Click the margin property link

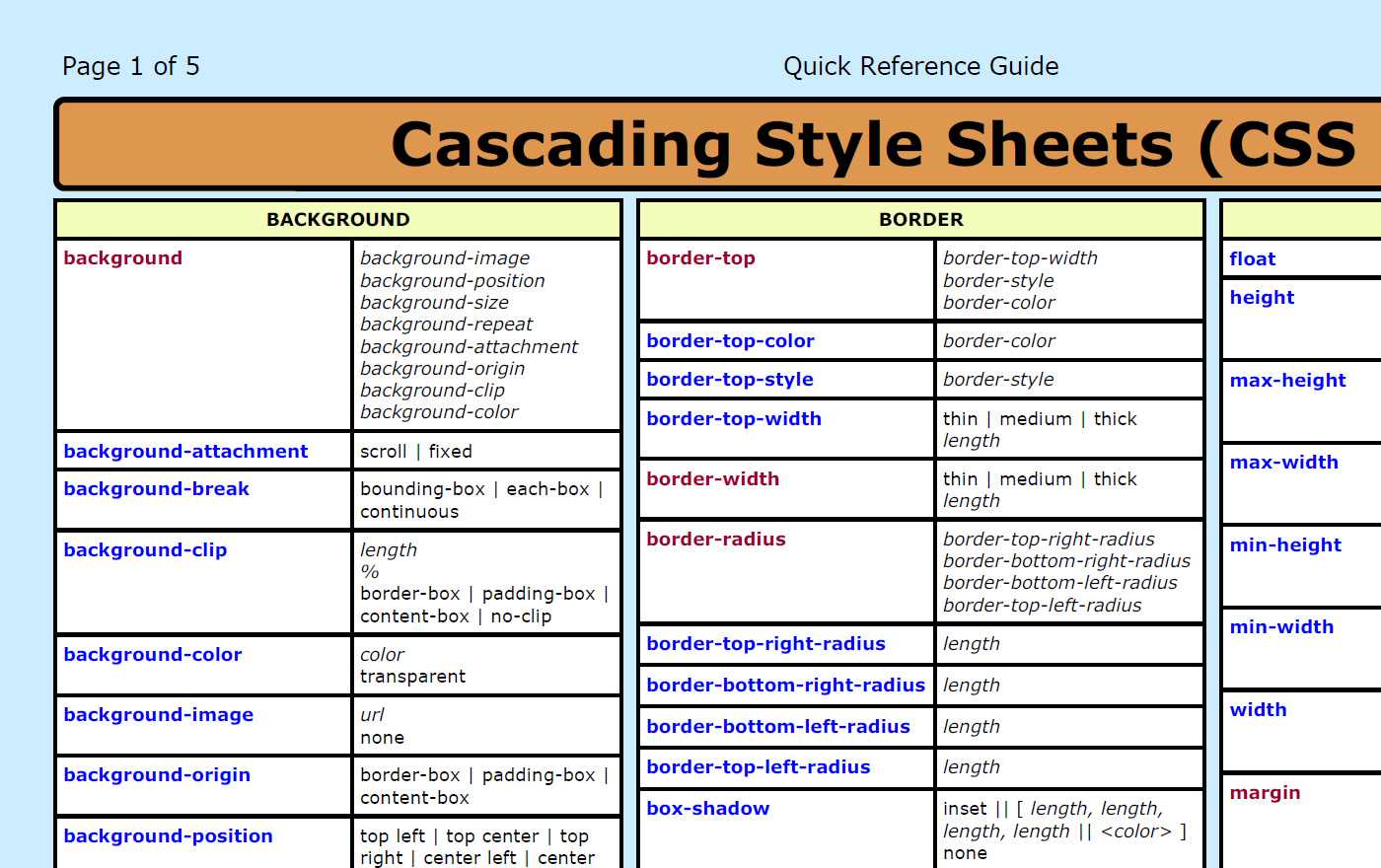(1265, 793)
